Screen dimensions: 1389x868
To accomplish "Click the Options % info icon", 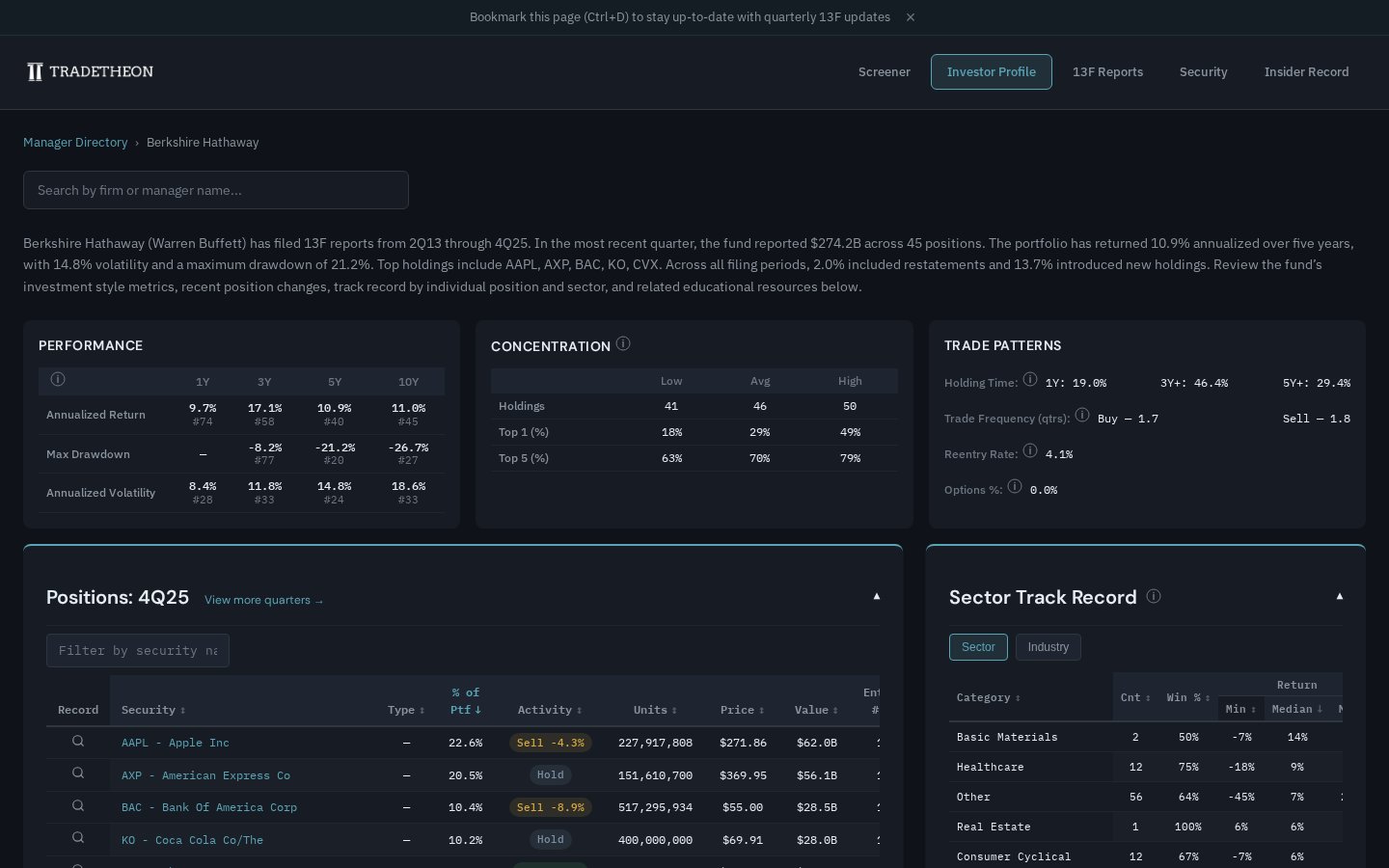I will 1015,486.
